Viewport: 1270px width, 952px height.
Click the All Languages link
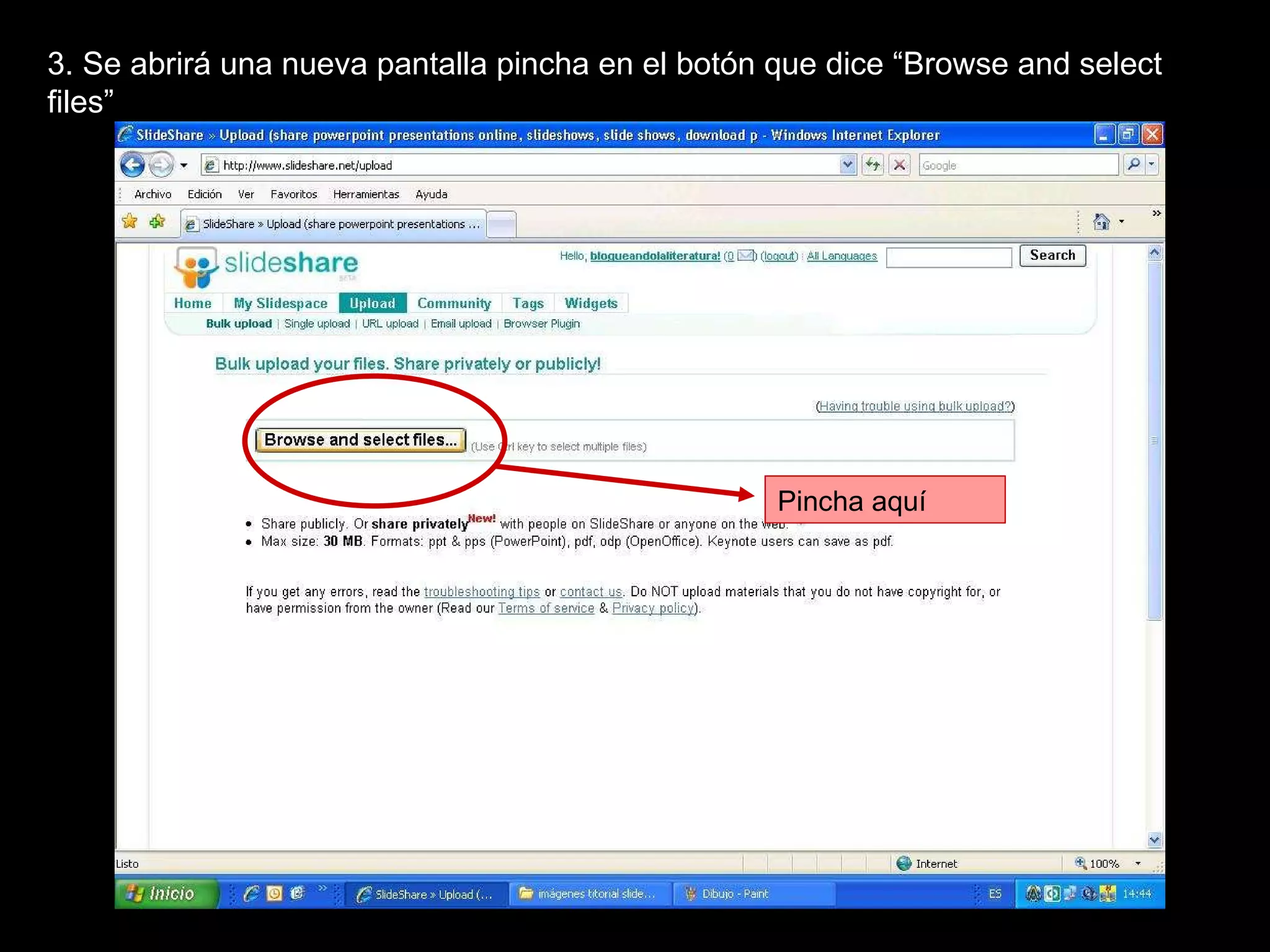point(841,256)
